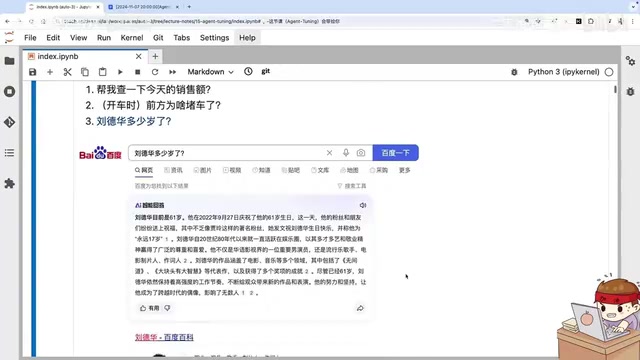Viewport: 640px width, 360px height.
Task: Restart kernel and run all cells
Action: (x=173, y=72)
